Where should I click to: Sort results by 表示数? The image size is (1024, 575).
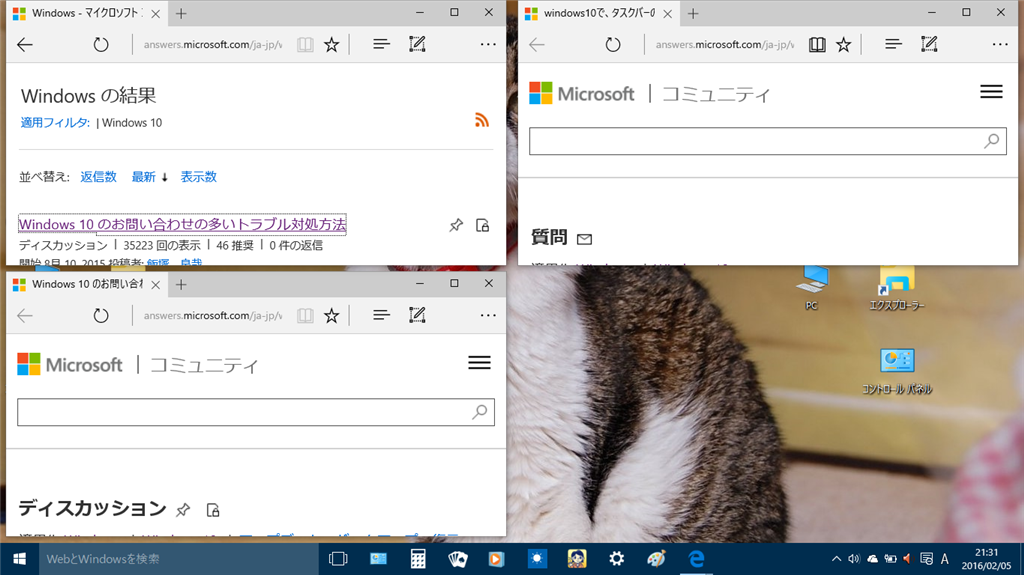(199, 176)
